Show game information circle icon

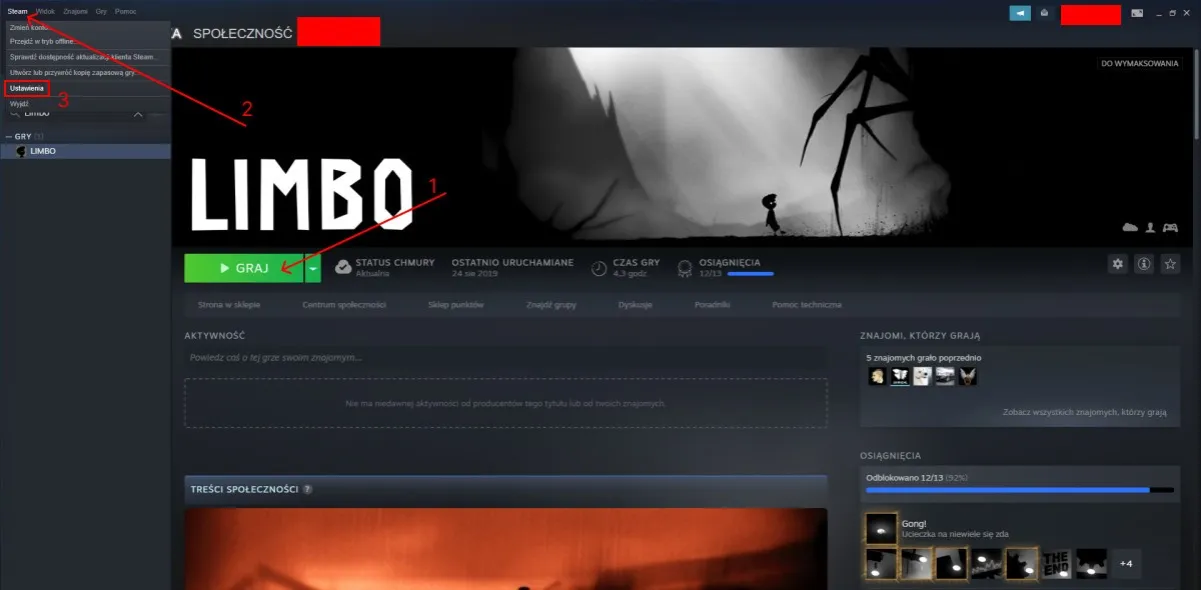pyautogui.click(x=1143, y=264)
